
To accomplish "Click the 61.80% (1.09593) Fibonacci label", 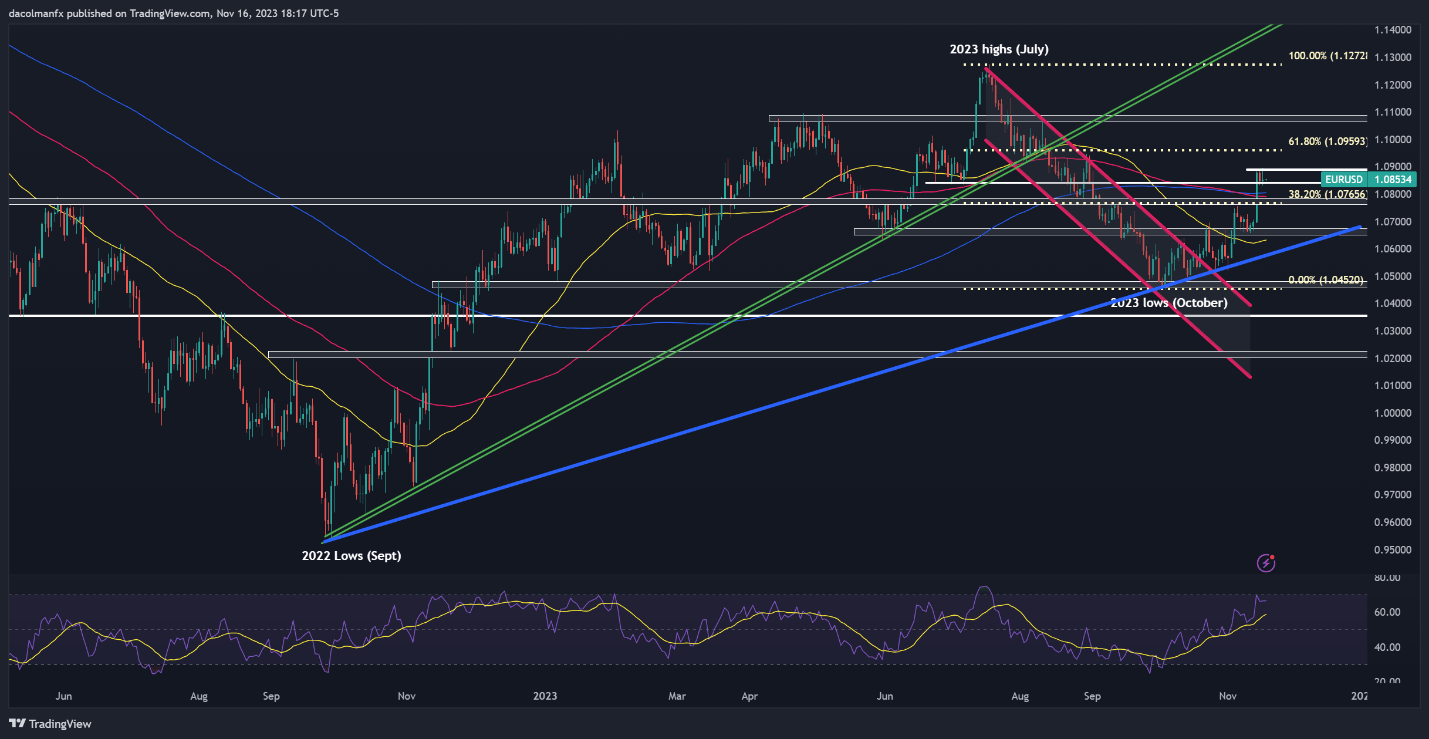I will (1325, 142).
